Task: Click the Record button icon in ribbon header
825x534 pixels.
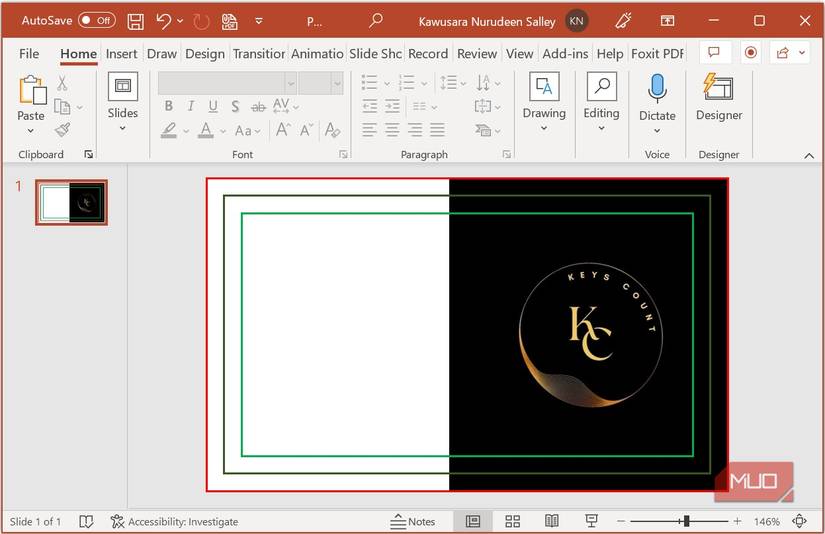Action: click(x=751, y=53)
